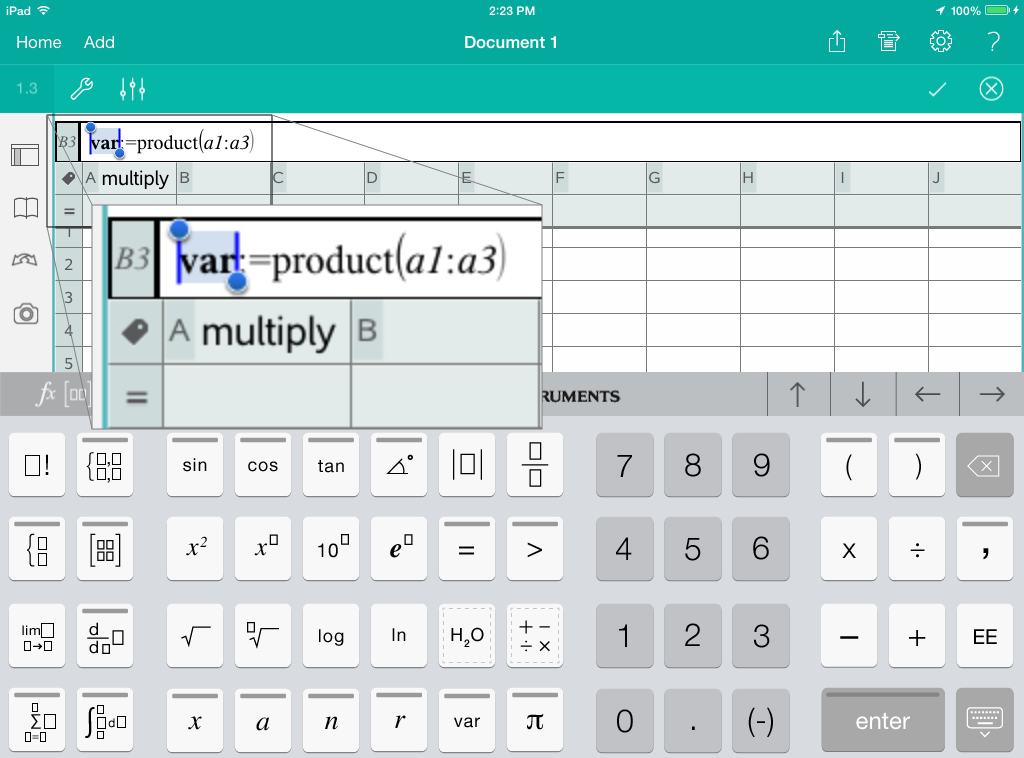Viewport: 1024px width, 758px height.
Task: Open the settings gear icon
Action: 940,42
